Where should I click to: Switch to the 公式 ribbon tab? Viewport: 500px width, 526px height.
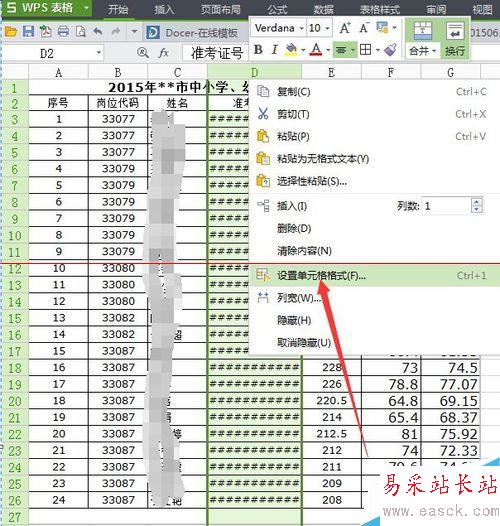(x=277, y=9)
